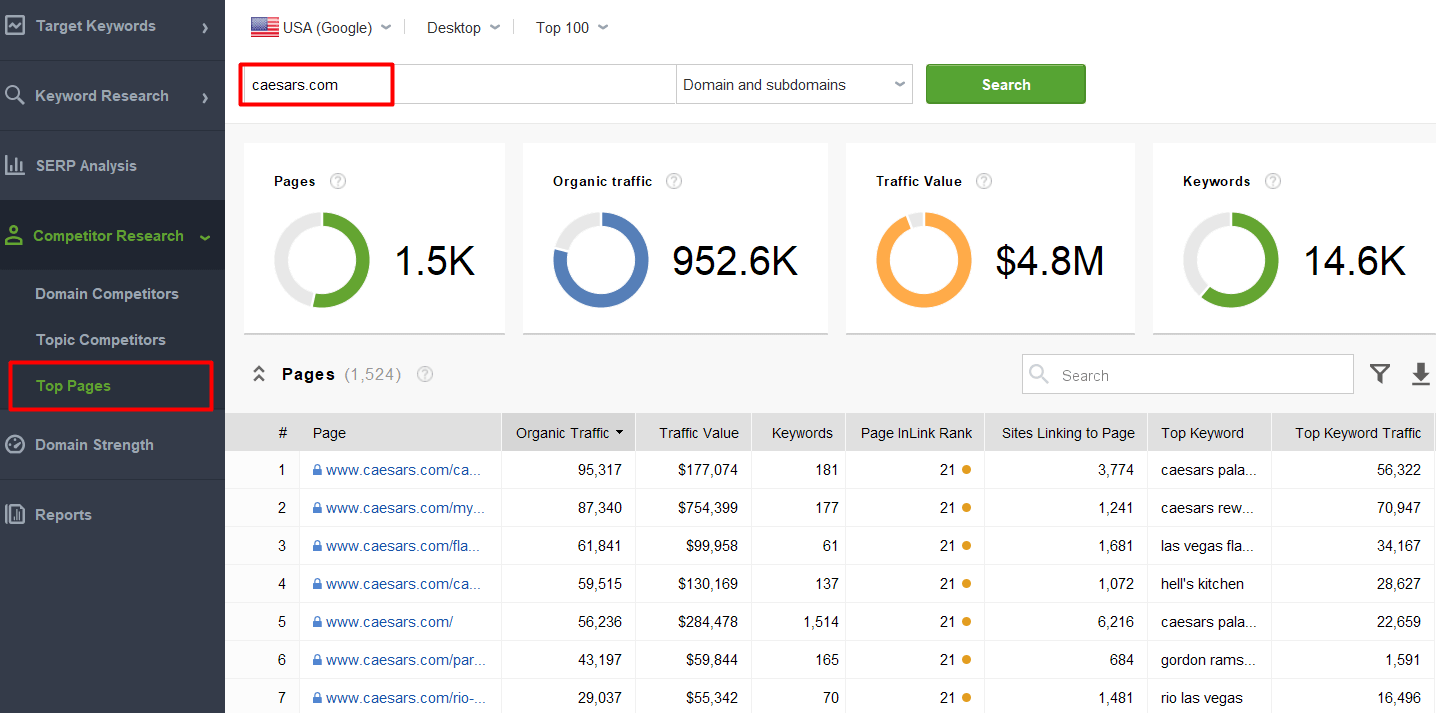Click the Pages search input box
Image resolution: width=1436 pixels, height=713 pixels.
[x=1187, y=374]
